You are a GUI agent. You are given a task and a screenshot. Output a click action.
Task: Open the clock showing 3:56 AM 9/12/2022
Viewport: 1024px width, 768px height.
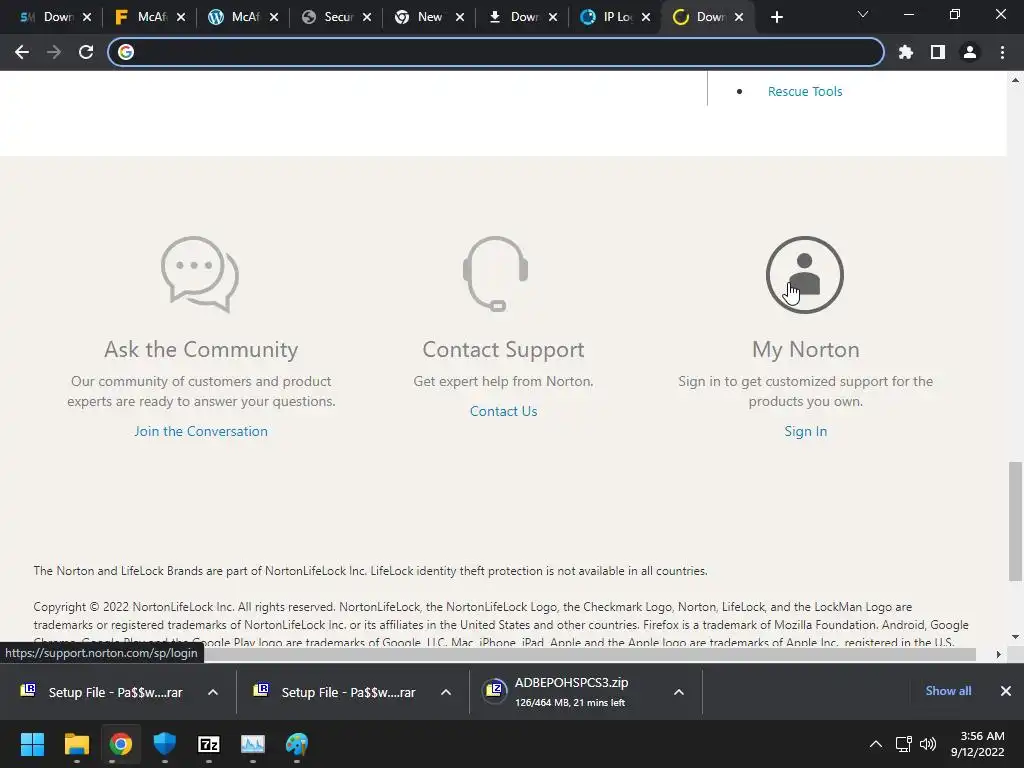click(978, 744)
